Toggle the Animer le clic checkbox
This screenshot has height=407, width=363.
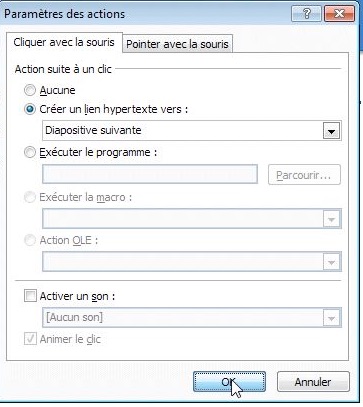click(x=30, y=339)
